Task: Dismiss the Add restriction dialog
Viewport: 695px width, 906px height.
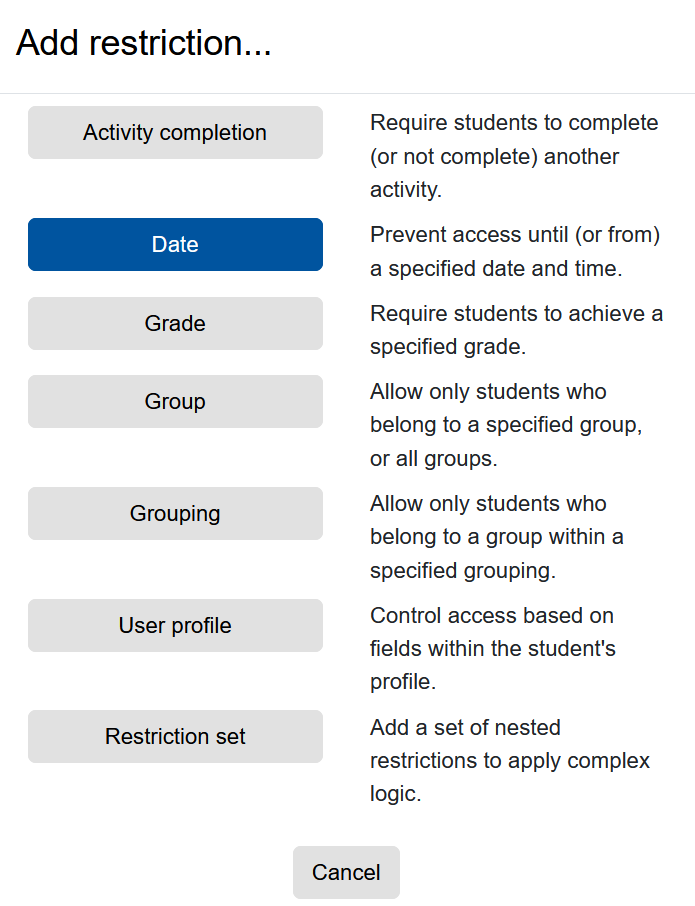Action: tap(346, 872)
